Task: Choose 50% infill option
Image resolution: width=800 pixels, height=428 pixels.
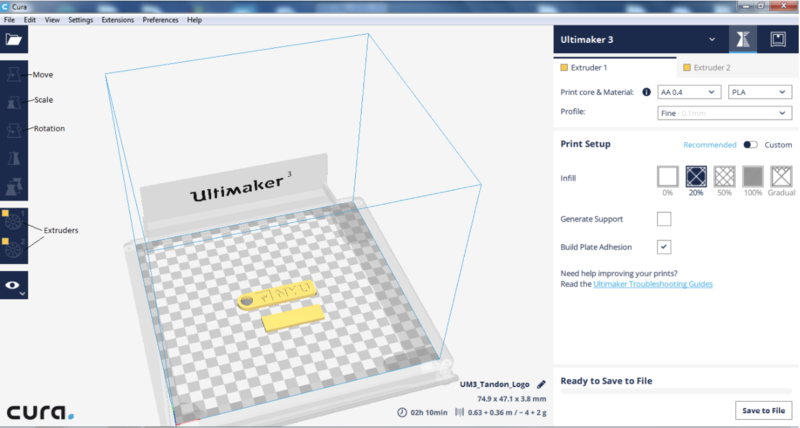Action: (x=724, y=177)
